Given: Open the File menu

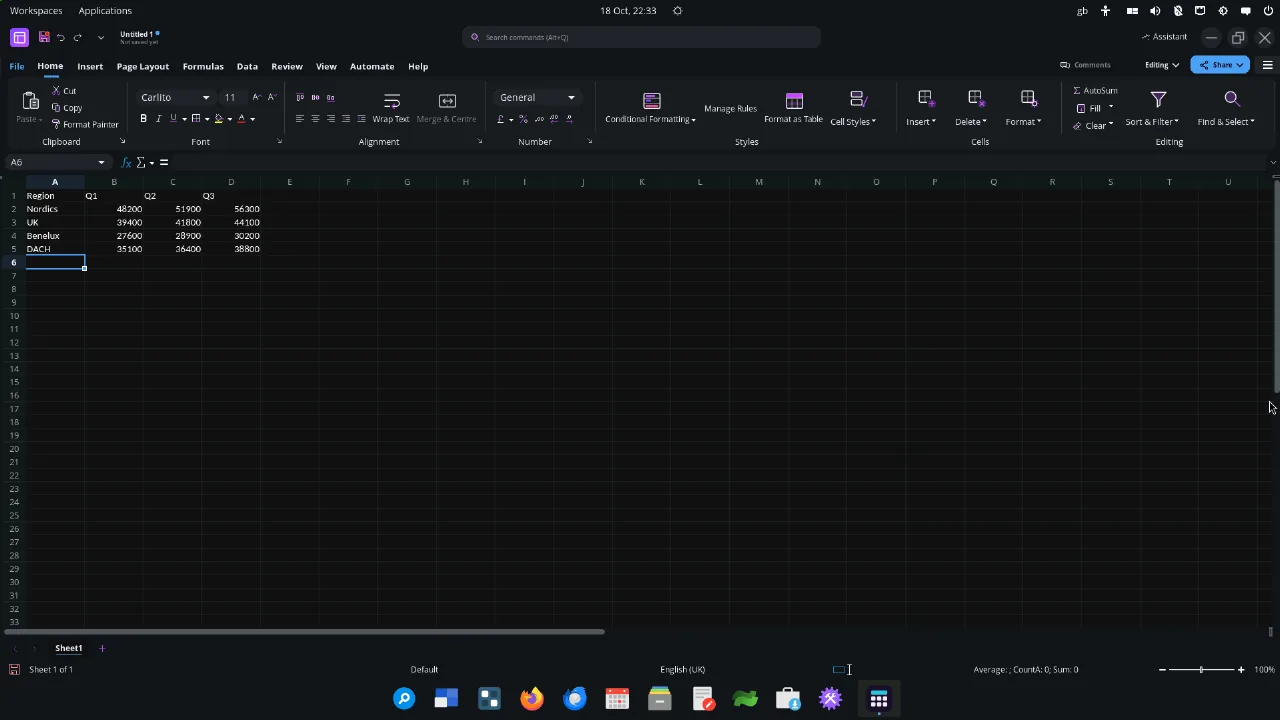Looking at the screenshot, I should [17, 66].
